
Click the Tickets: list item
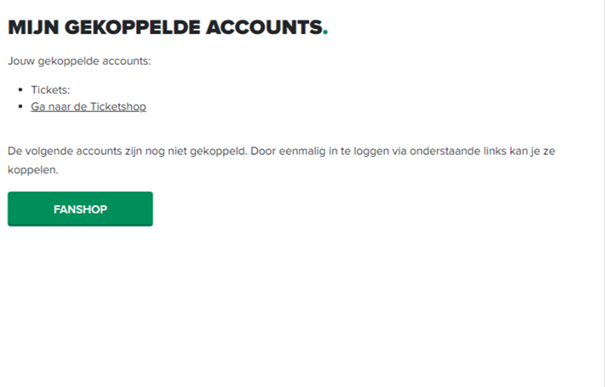51,90
